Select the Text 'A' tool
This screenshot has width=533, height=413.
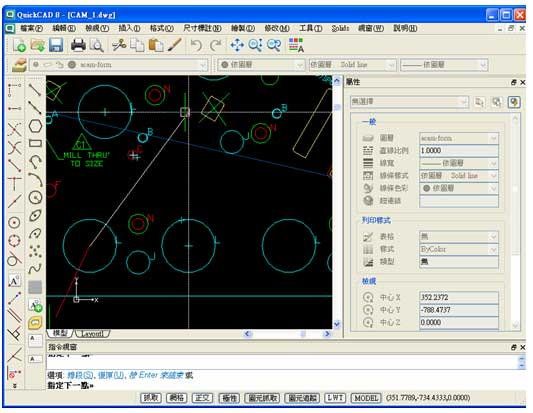coord(14,281)
